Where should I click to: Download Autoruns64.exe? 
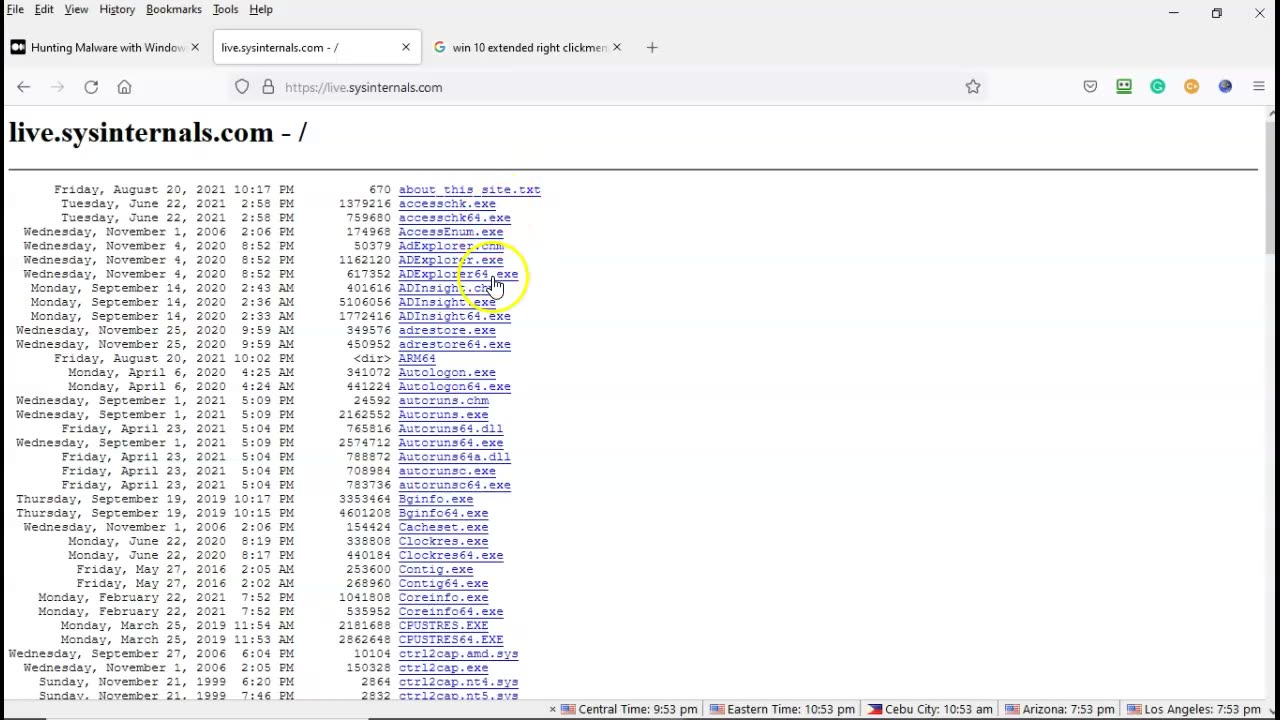pos(450,442)
